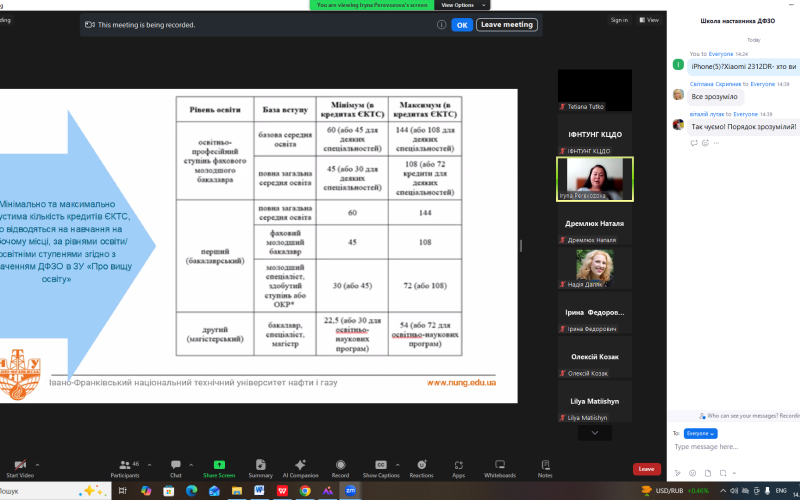The width and height of the screenshot is (800, 500).
Task: Expand more participant videos with down chevron
Action: click(594, 433)
